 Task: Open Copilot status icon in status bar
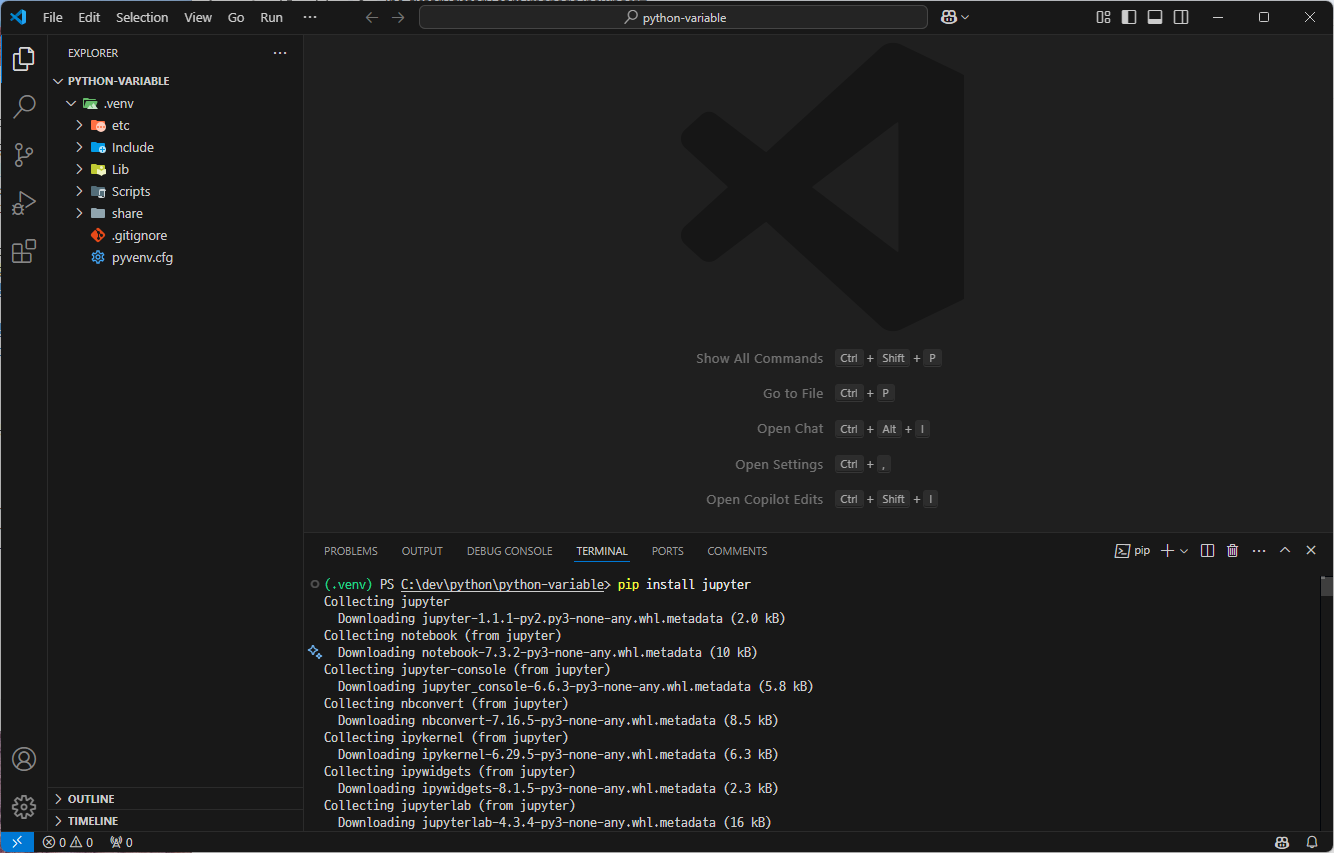tap(1282, 842)
